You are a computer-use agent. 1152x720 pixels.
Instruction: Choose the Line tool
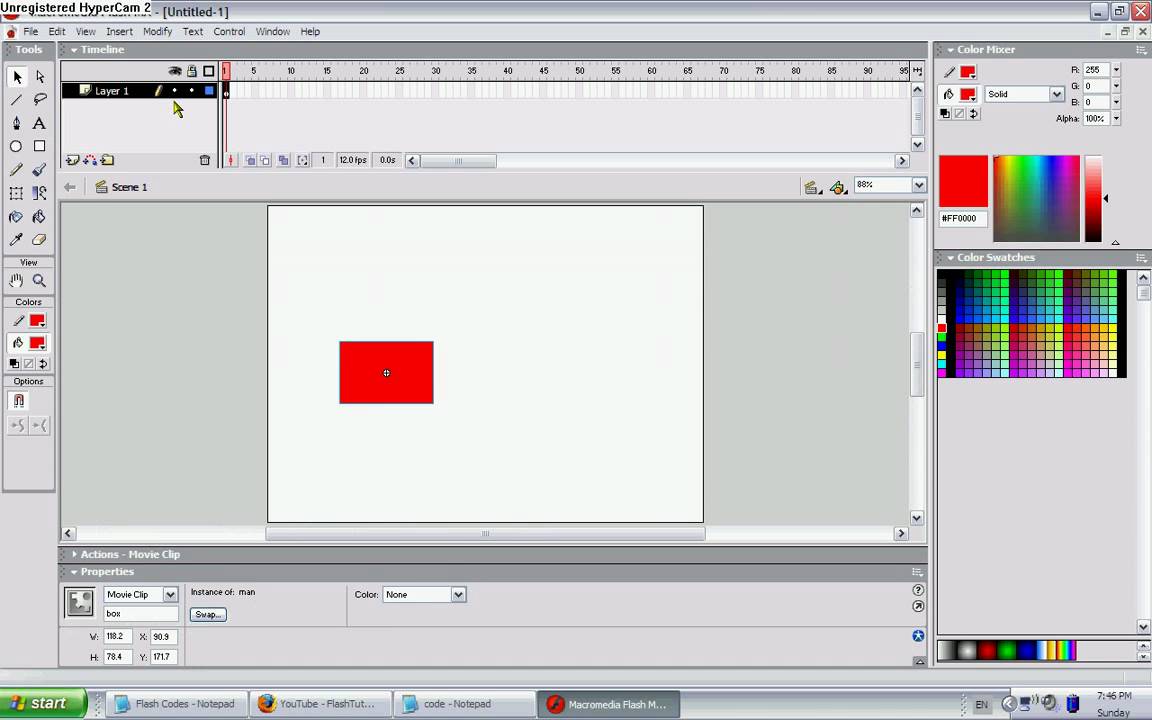pos(16,99)
